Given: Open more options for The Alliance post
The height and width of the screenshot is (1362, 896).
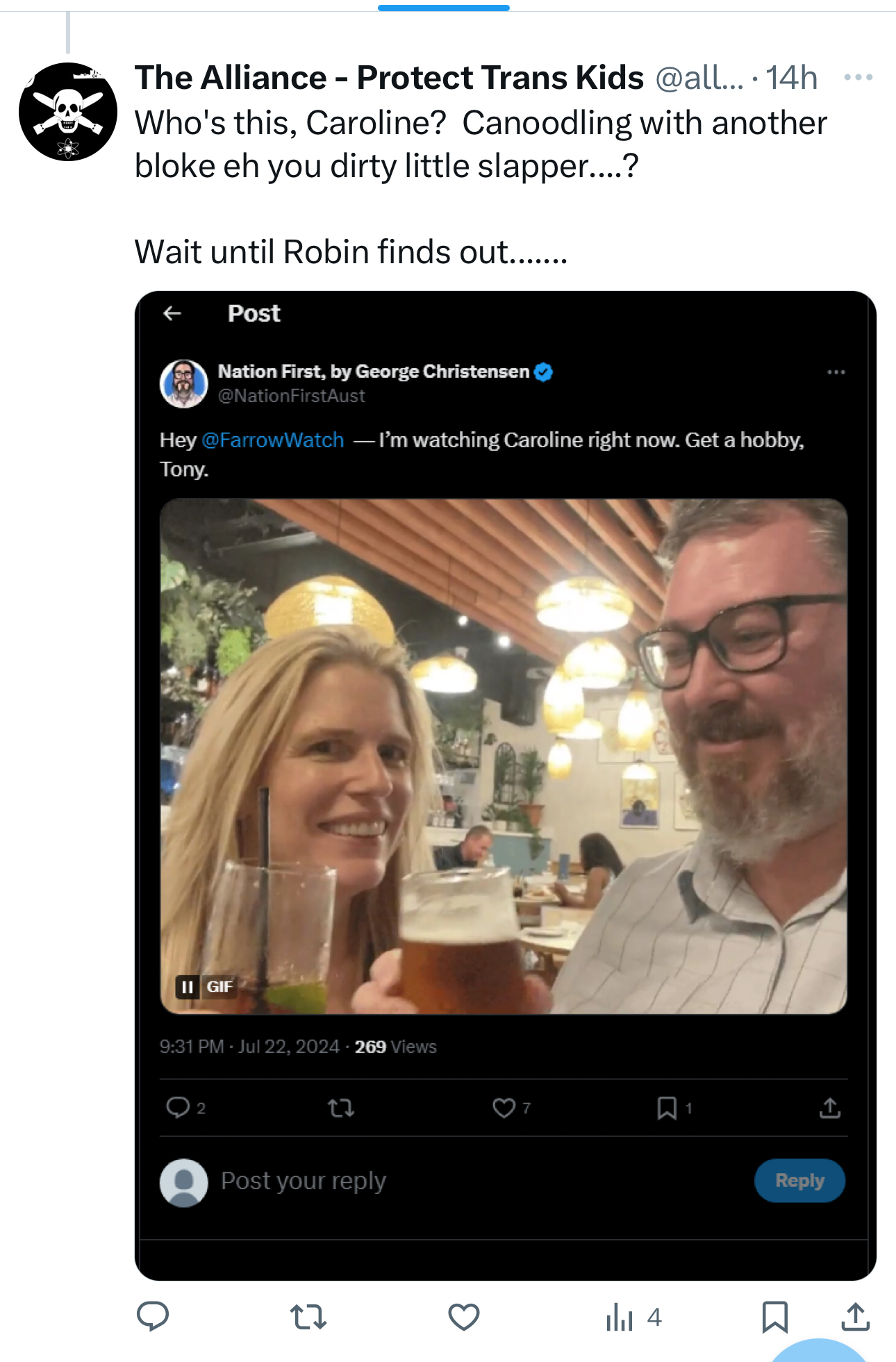Looking at the screenshot, I should 858,77.
